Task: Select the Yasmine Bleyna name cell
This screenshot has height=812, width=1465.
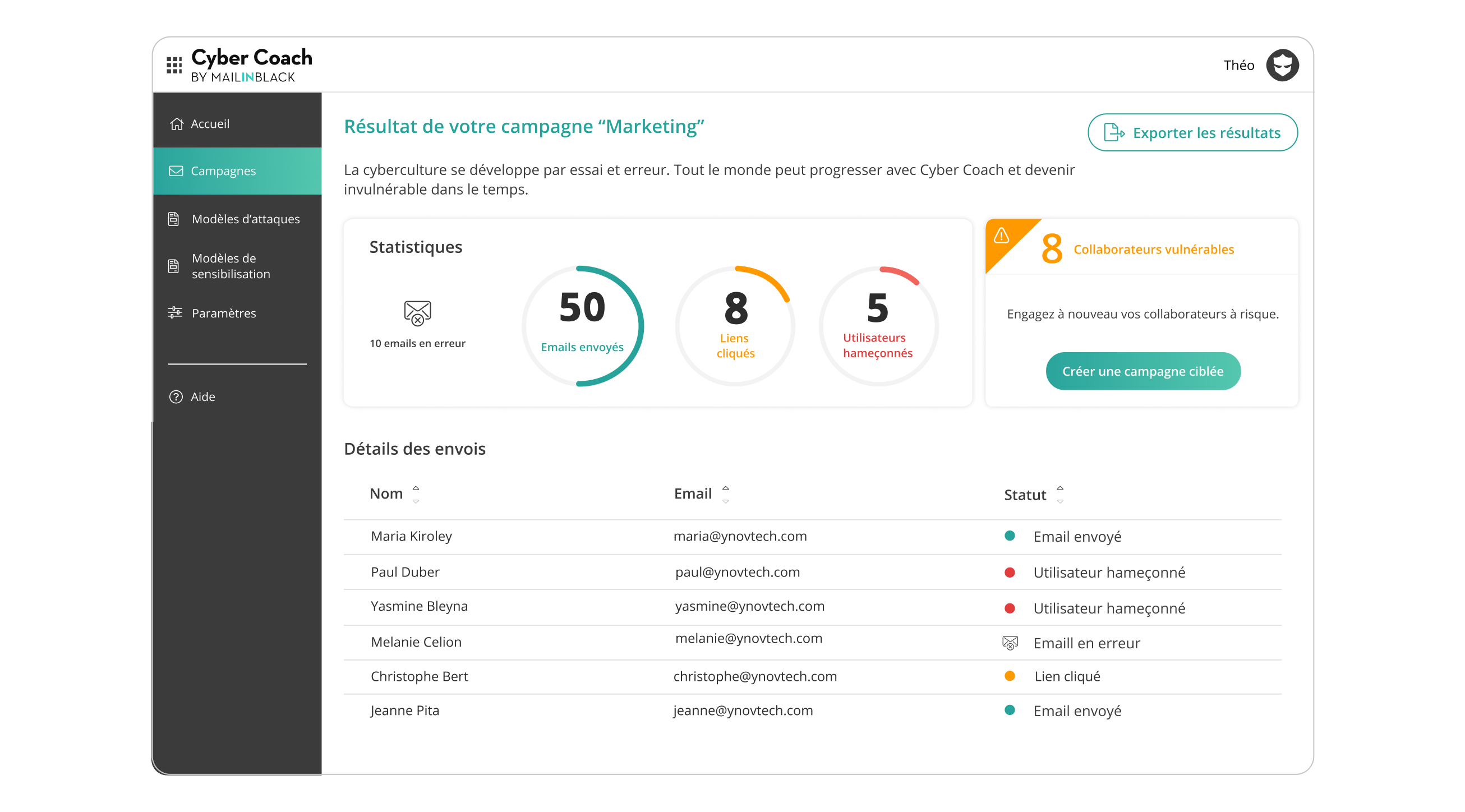Action: point(419,606)
